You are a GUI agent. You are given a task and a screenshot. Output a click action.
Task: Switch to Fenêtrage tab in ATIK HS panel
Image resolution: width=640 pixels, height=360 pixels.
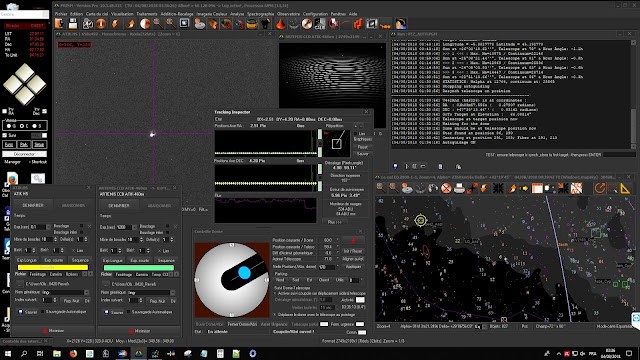38,274
